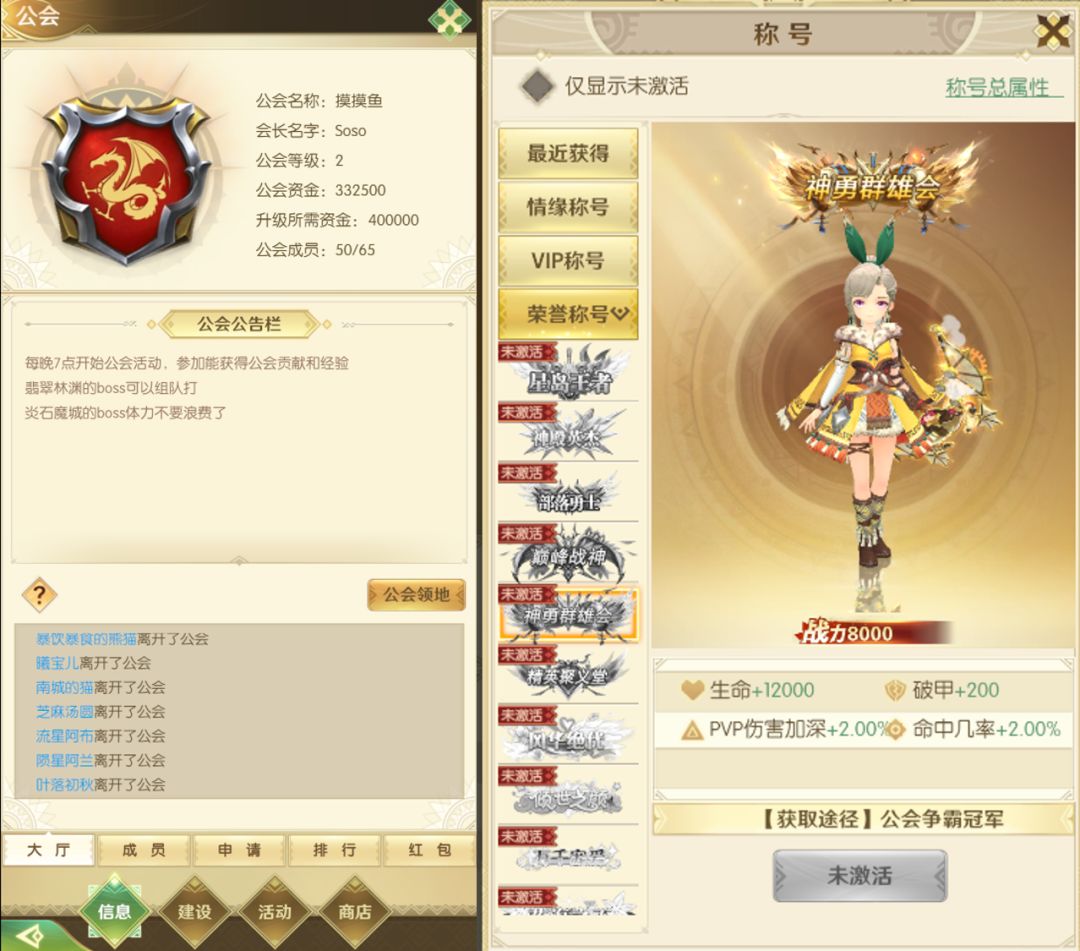Open the 信息 diamond icon

114,911
